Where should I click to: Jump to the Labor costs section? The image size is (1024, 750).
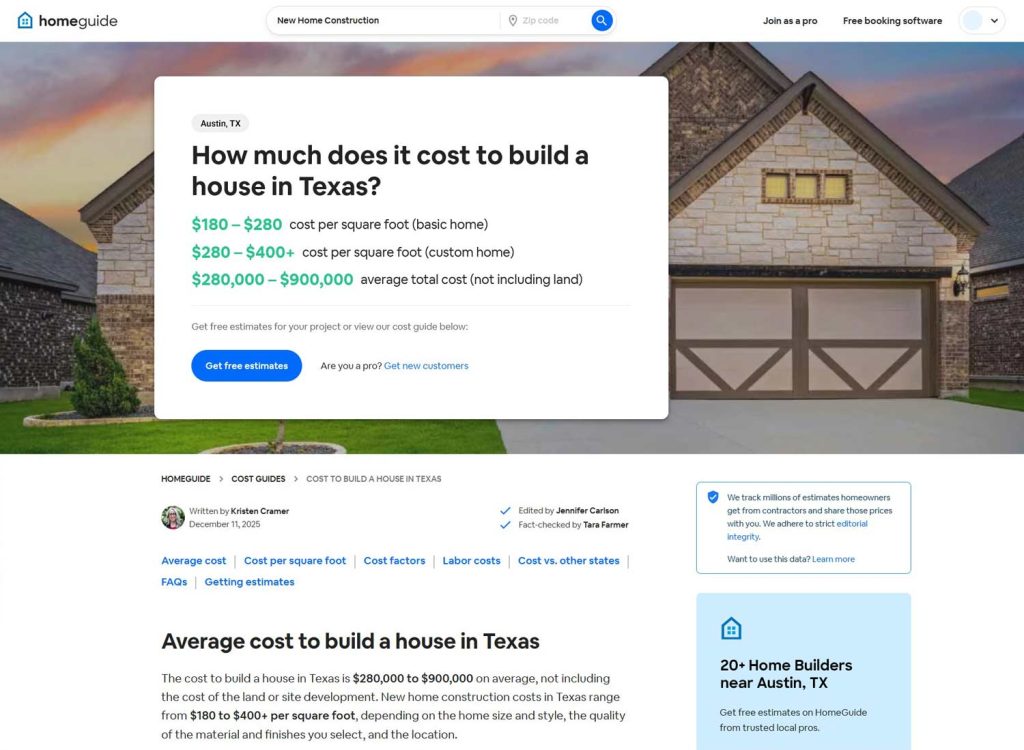(471, 561)
